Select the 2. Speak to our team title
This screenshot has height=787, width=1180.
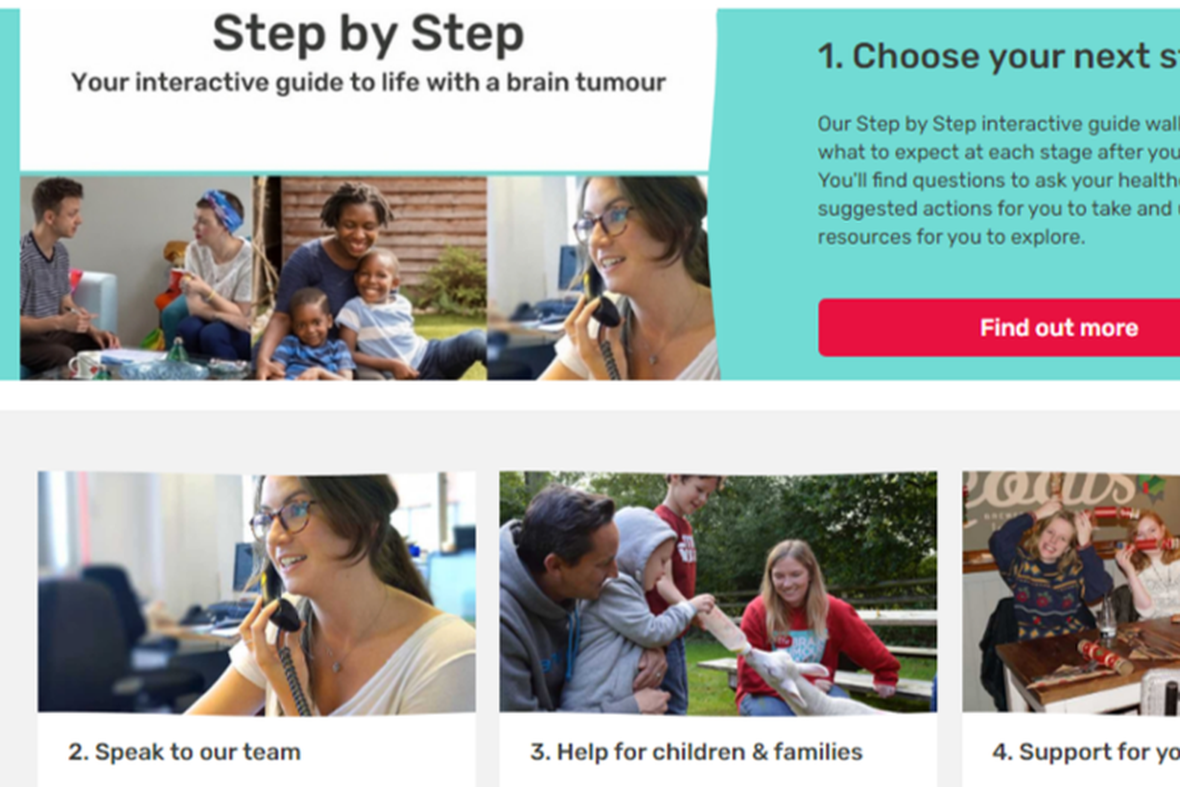tap(184, 752)
